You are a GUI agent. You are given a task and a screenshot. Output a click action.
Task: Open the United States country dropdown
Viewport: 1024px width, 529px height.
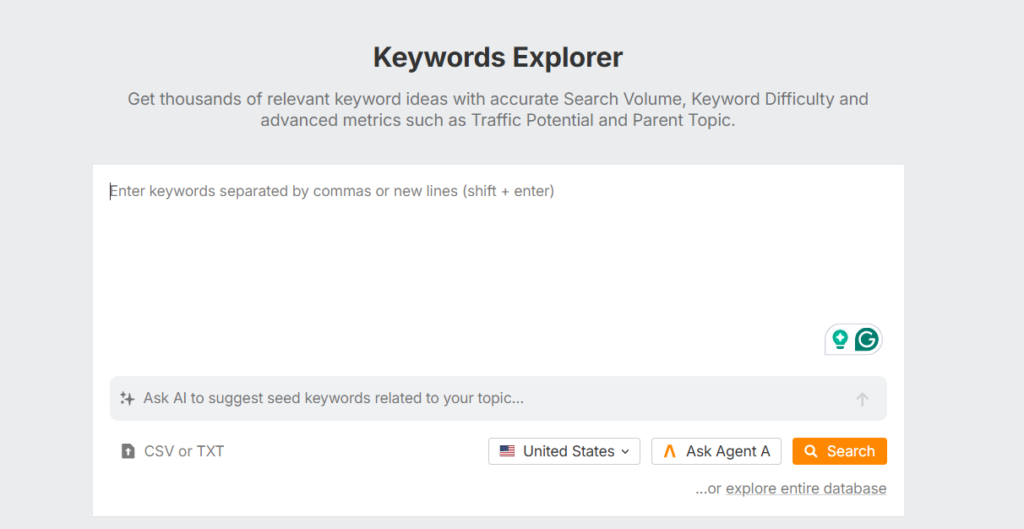click(564, 451)
